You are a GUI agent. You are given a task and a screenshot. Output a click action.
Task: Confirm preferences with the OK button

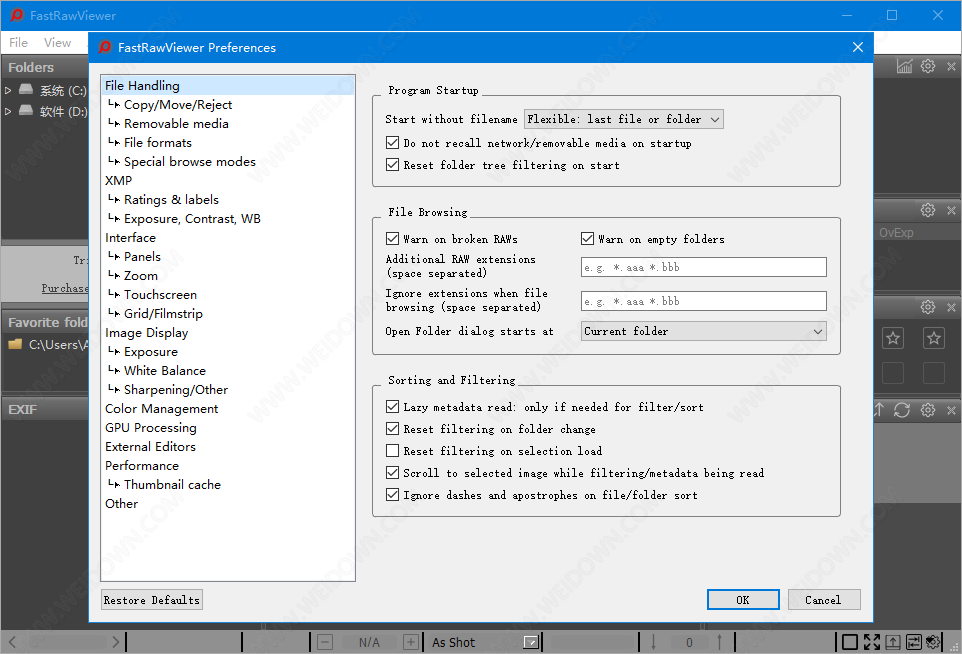(743, 600)
